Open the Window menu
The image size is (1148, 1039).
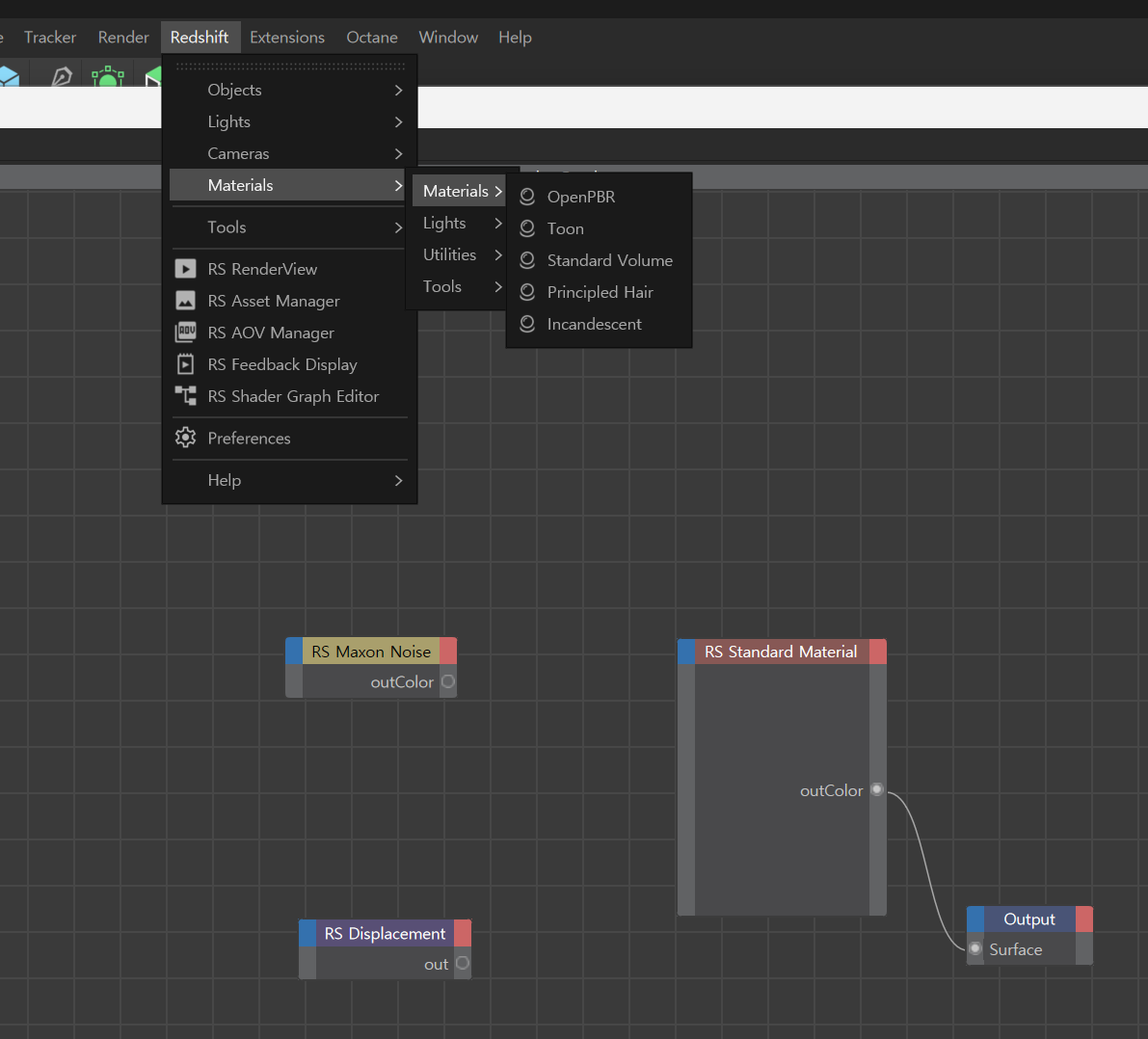click(448, 38)
